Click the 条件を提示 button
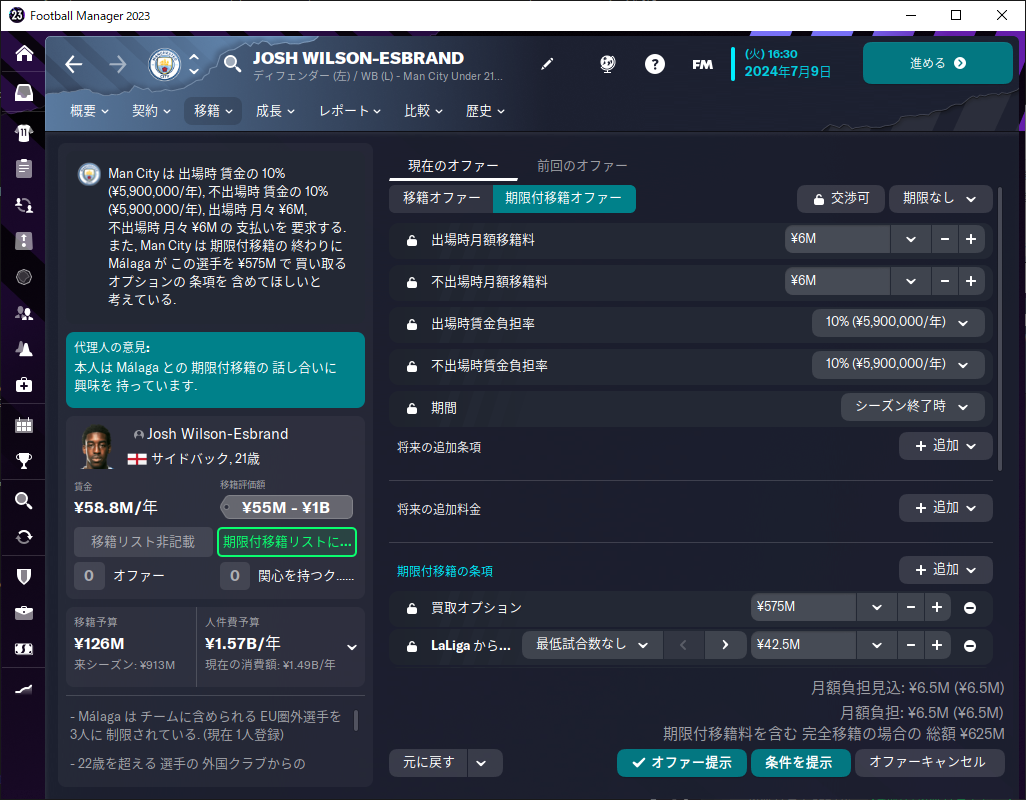The height and width of the screenshot is (800, 1026). (800, 763)
